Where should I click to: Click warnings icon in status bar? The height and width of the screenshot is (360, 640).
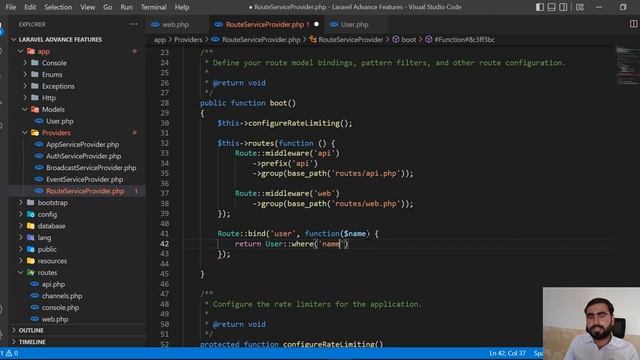tap(9, 353)
